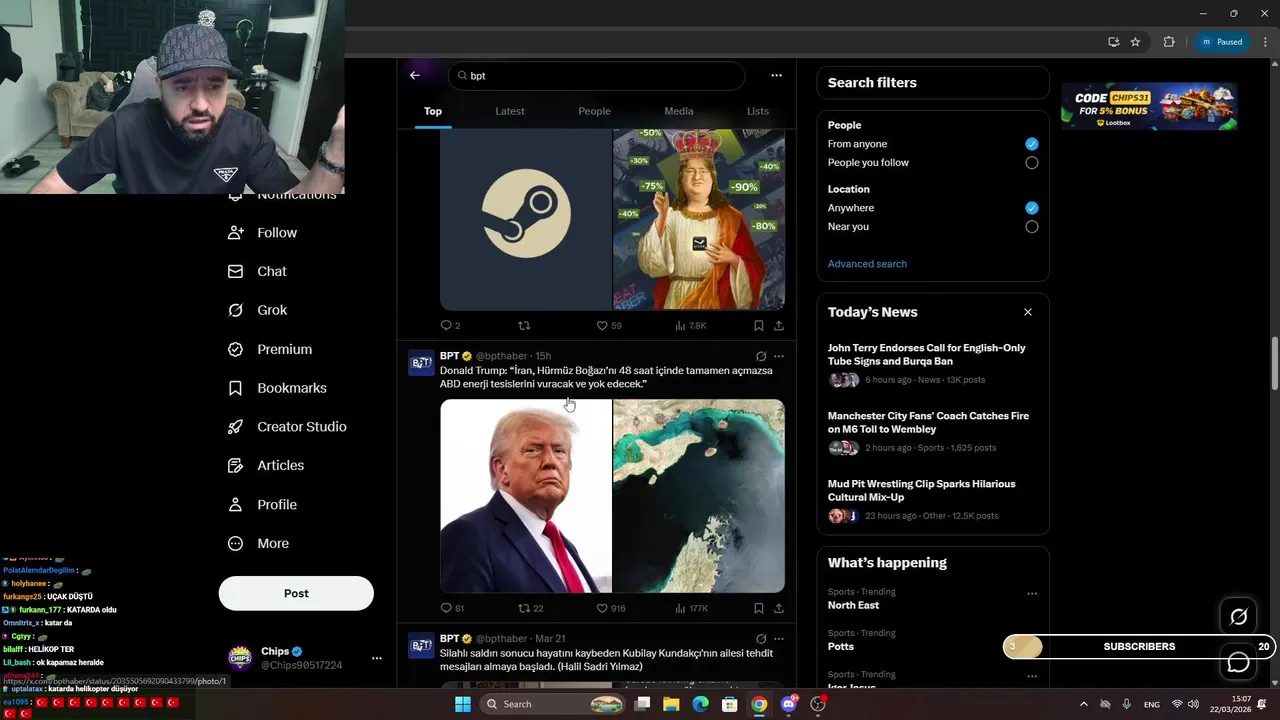Open the Chrome three-dot menu

tap(1265, 42)
